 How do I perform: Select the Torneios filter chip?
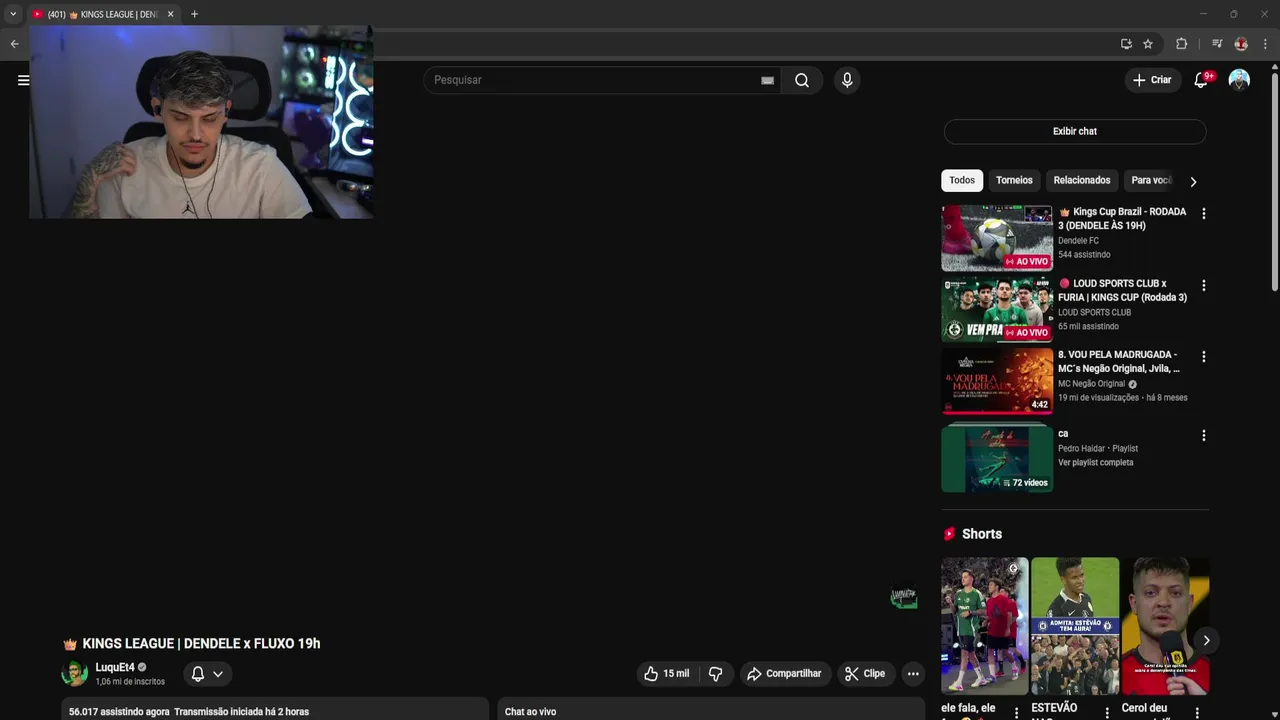(x=1014, y=181)
